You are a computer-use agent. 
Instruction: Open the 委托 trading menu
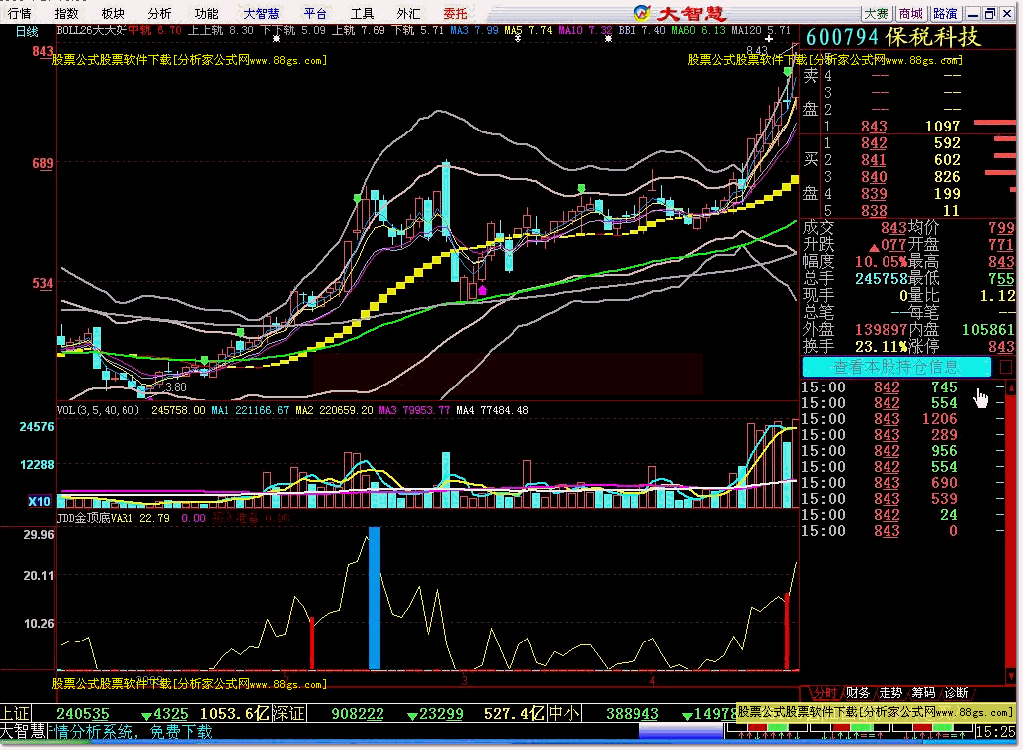click(x=455, y=13)
